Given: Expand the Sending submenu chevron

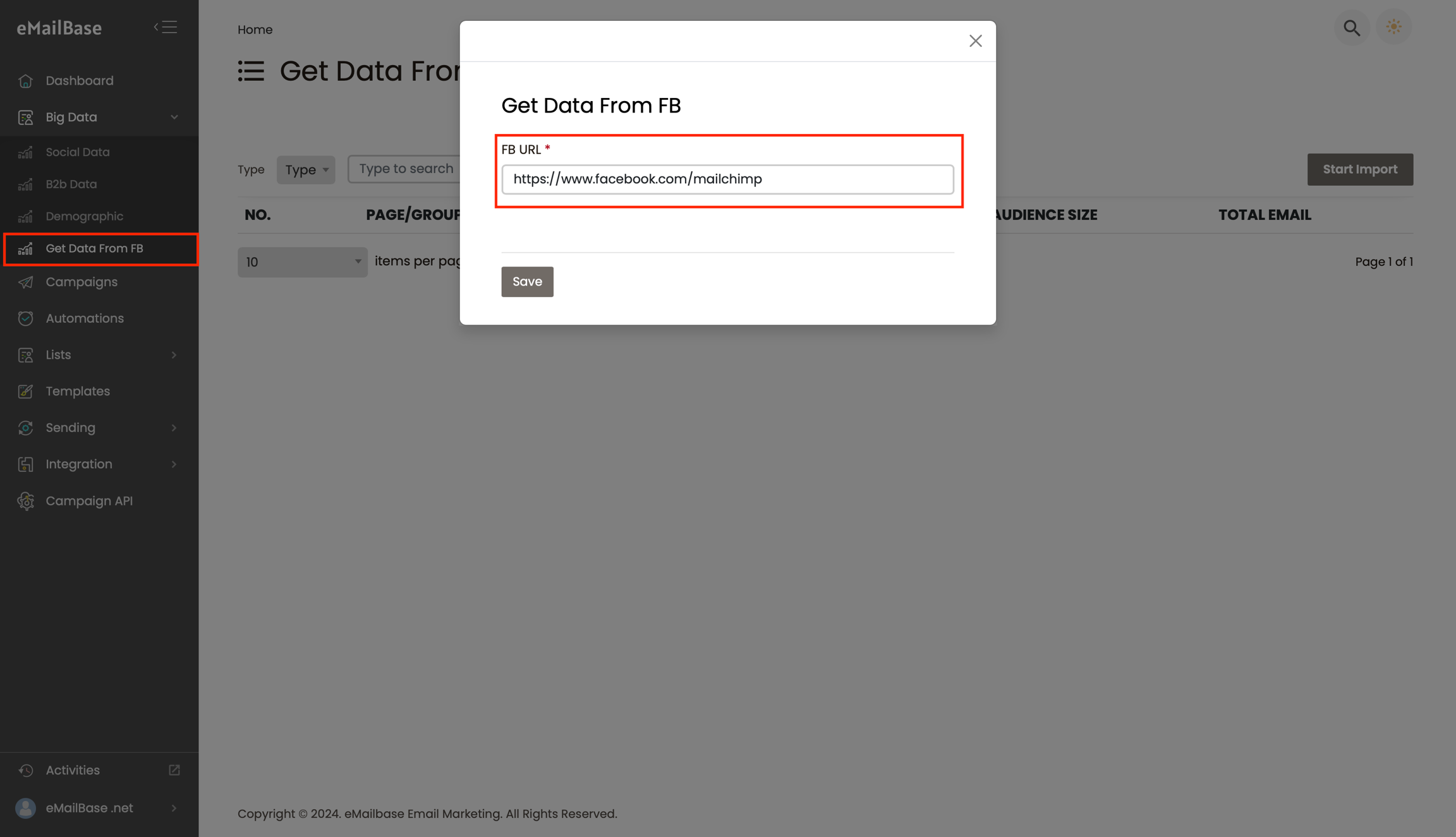Looking at the screenshot, I should click(x=174, y=428).
